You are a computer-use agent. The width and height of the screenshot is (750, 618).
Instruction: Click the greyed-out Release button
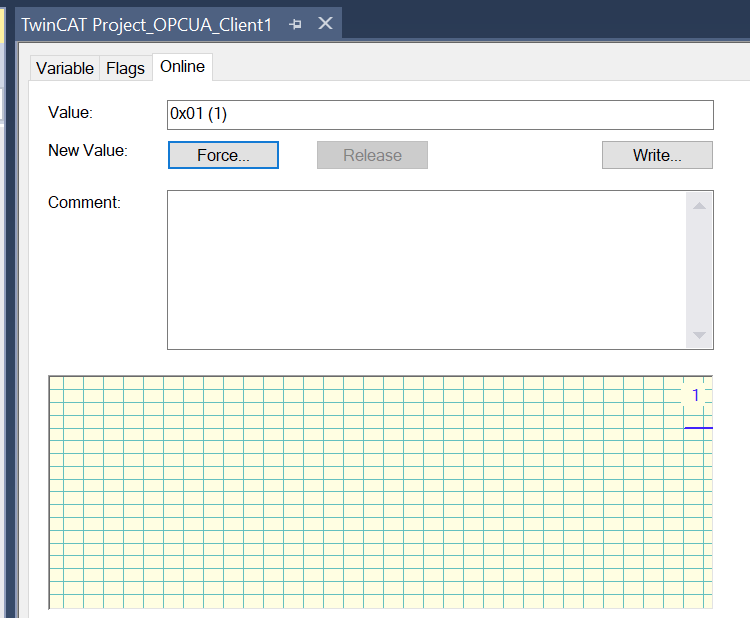(372, 155)
